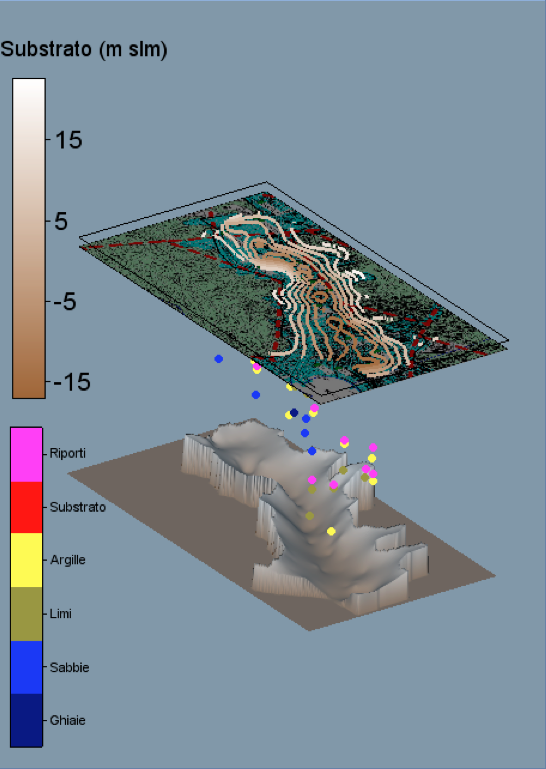Click the Ghiaie legend label

click(68, 720)
